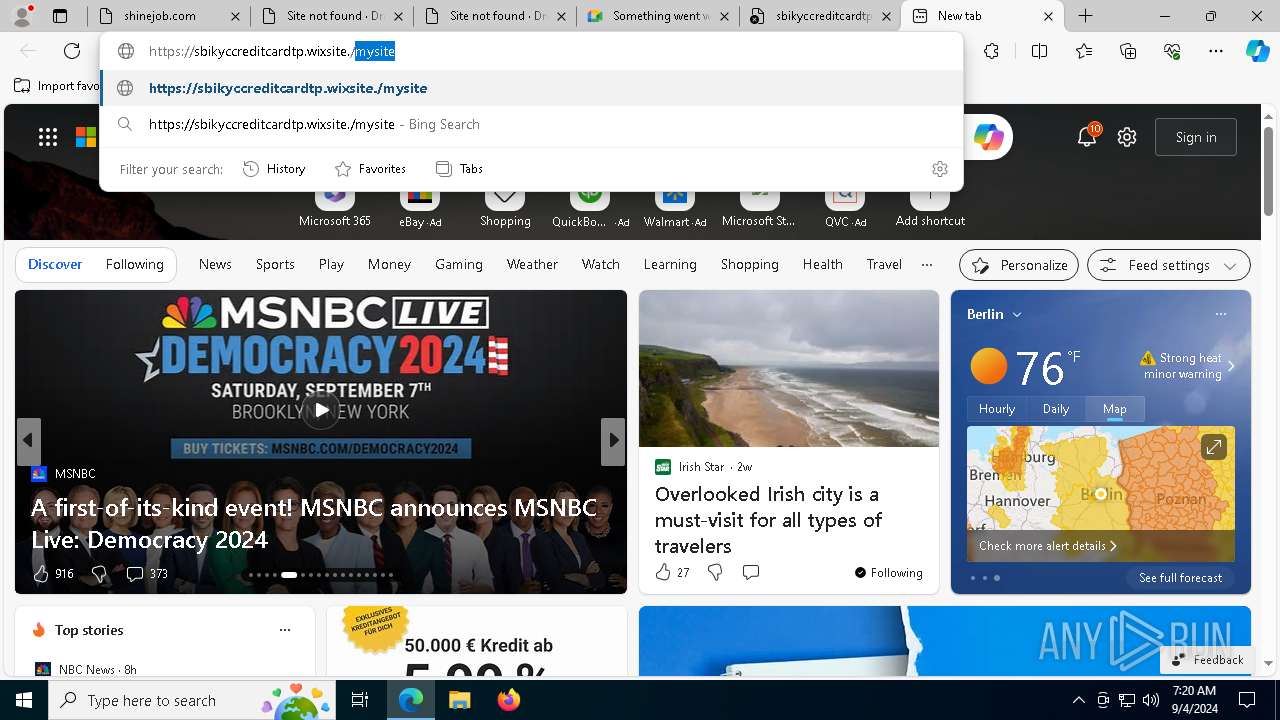Switch to the Something went wrong tab

click(660, 16)
